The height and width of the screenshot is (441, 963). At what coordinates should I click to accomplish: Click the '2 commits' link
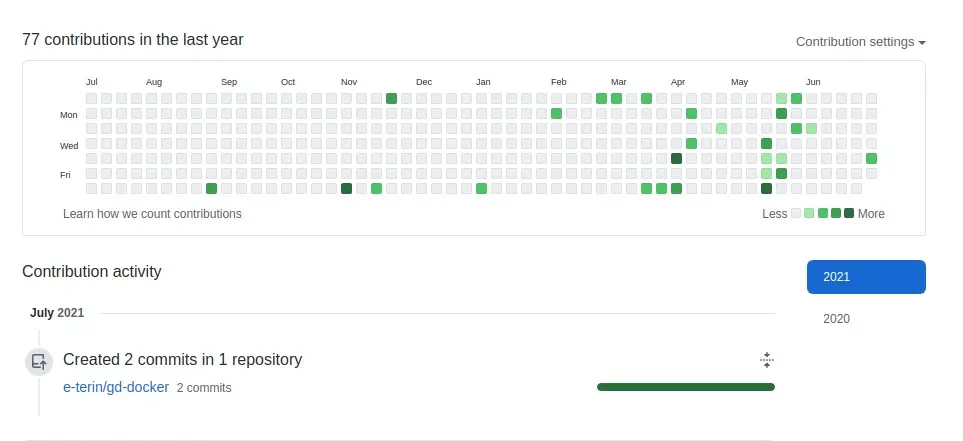click(204, 388)
